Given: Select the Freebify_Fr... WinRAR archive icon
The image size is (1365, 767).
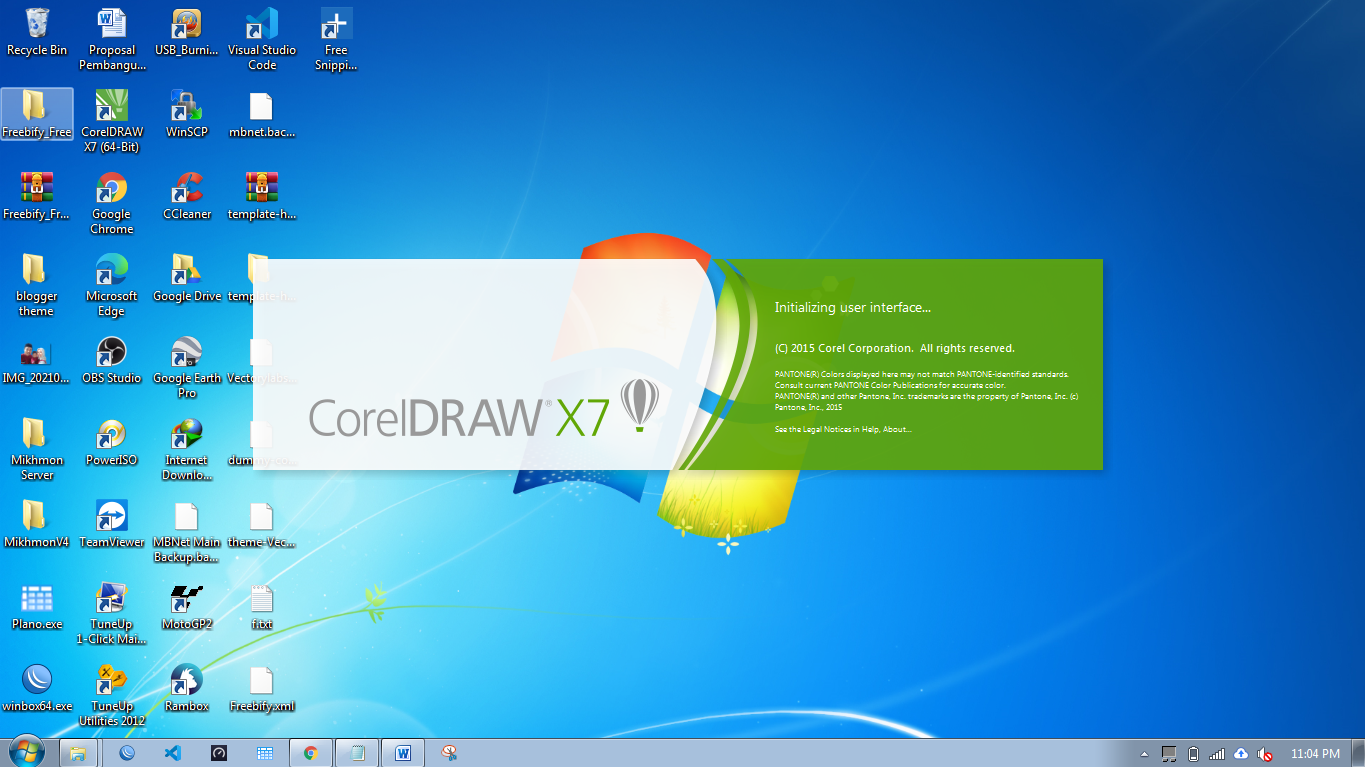Looking at the screenshot, I should coord(37,196).
